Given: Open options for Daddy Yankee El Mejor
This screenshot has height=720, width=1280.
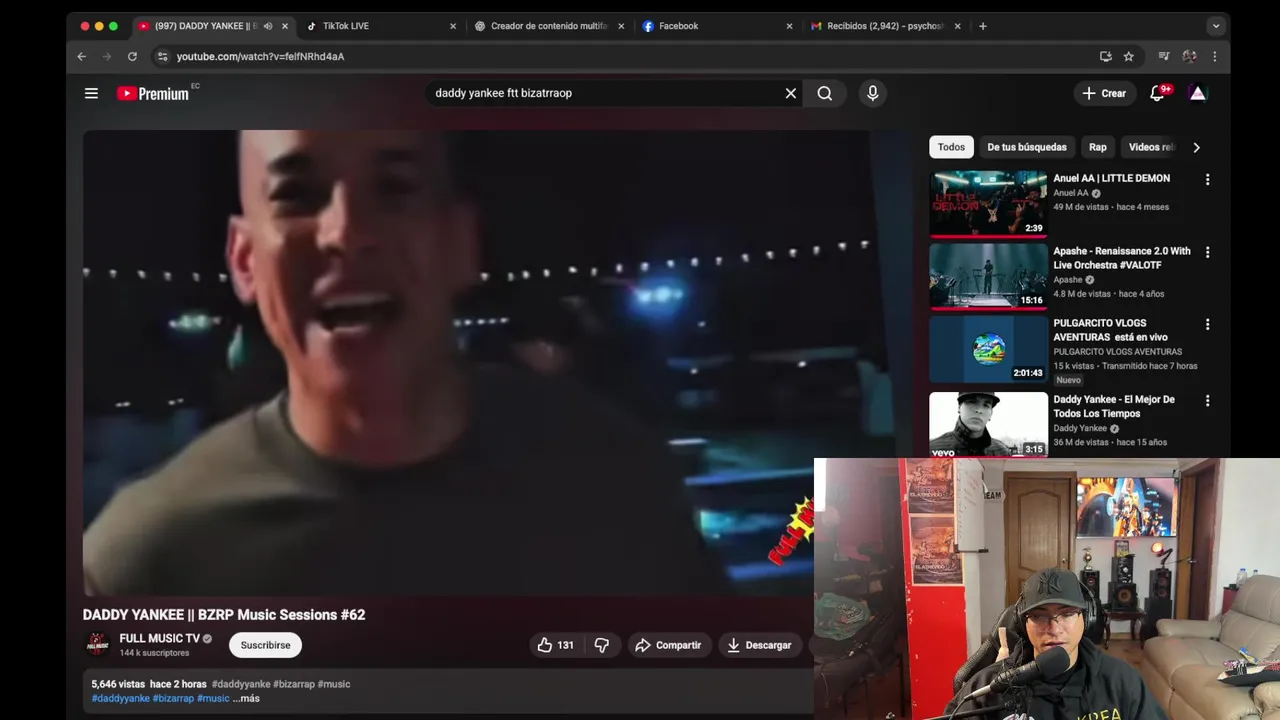Looking at the screenshot, I should point(1207,401).
